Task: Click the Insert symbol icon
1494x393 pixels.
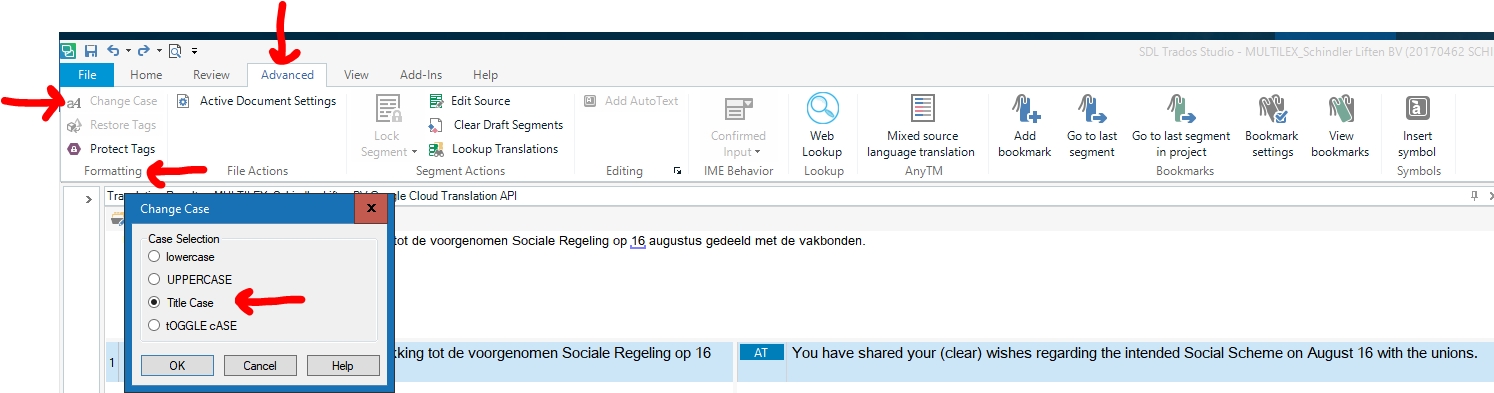Action: click(x=1417, y=109)
